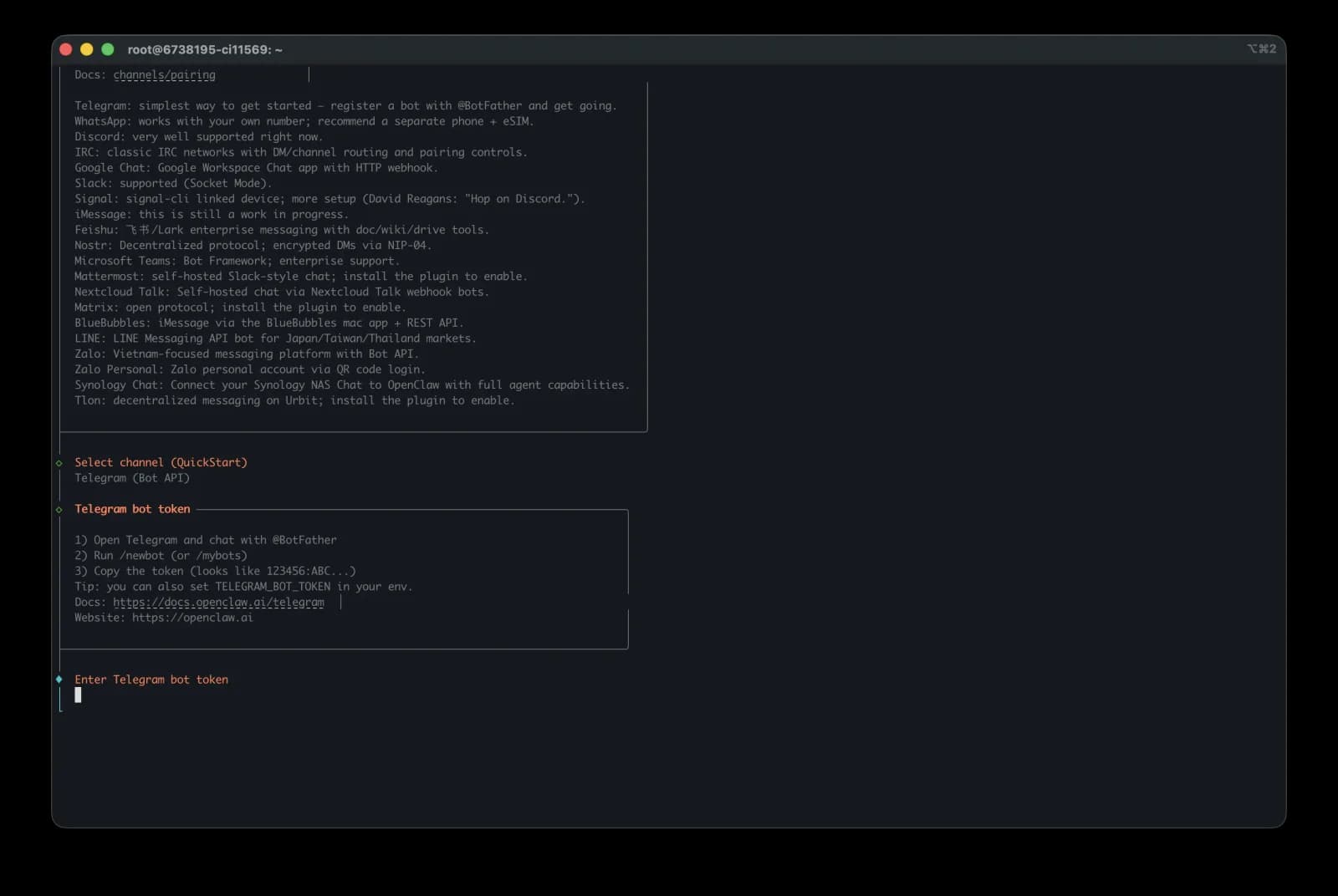Open the channels/pairing docs link
The image size is (1338, 896).
165,74
